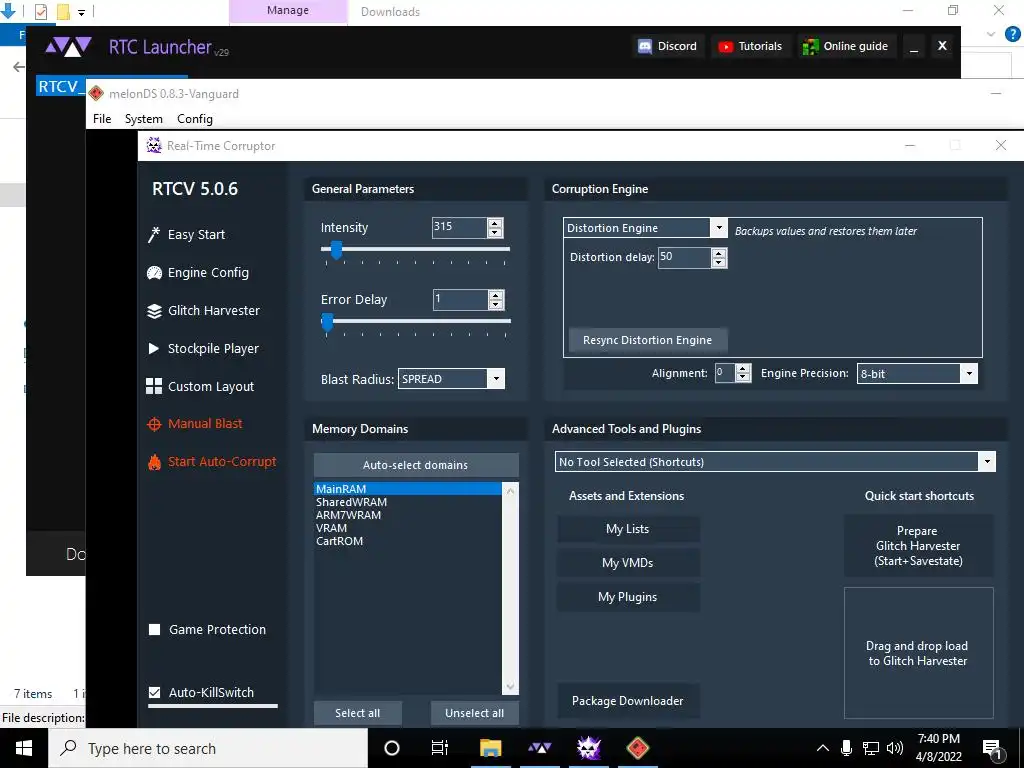Viewport: 1024px width, 768px height.
Task: Click the RTC Launcher logo
Action: click(68, 47)
